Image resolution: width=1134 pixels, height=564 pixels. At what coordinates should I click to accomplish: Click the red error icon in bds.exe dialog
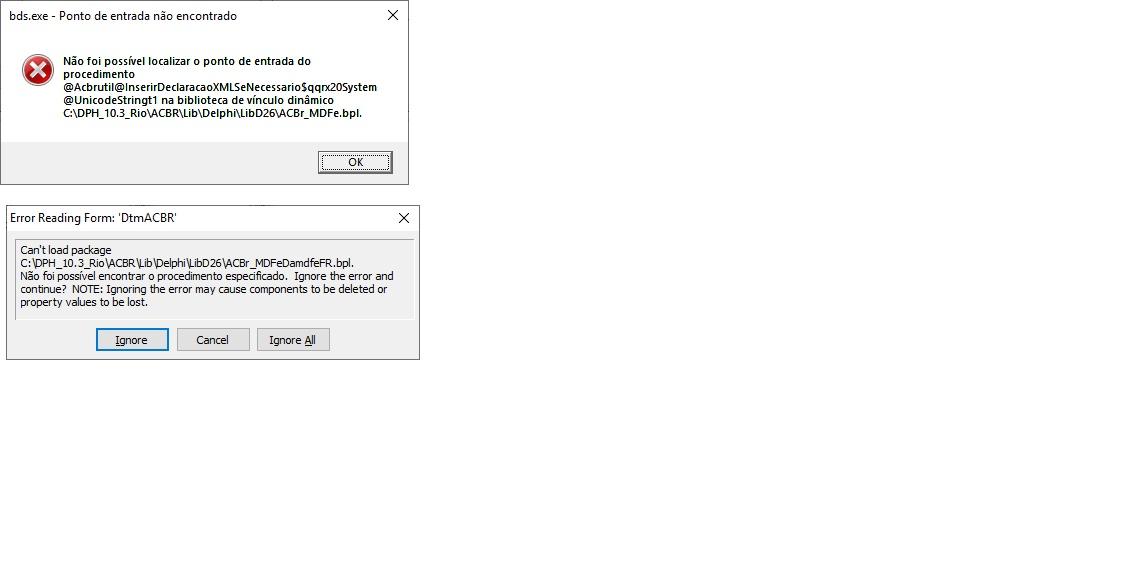(38, 70)
